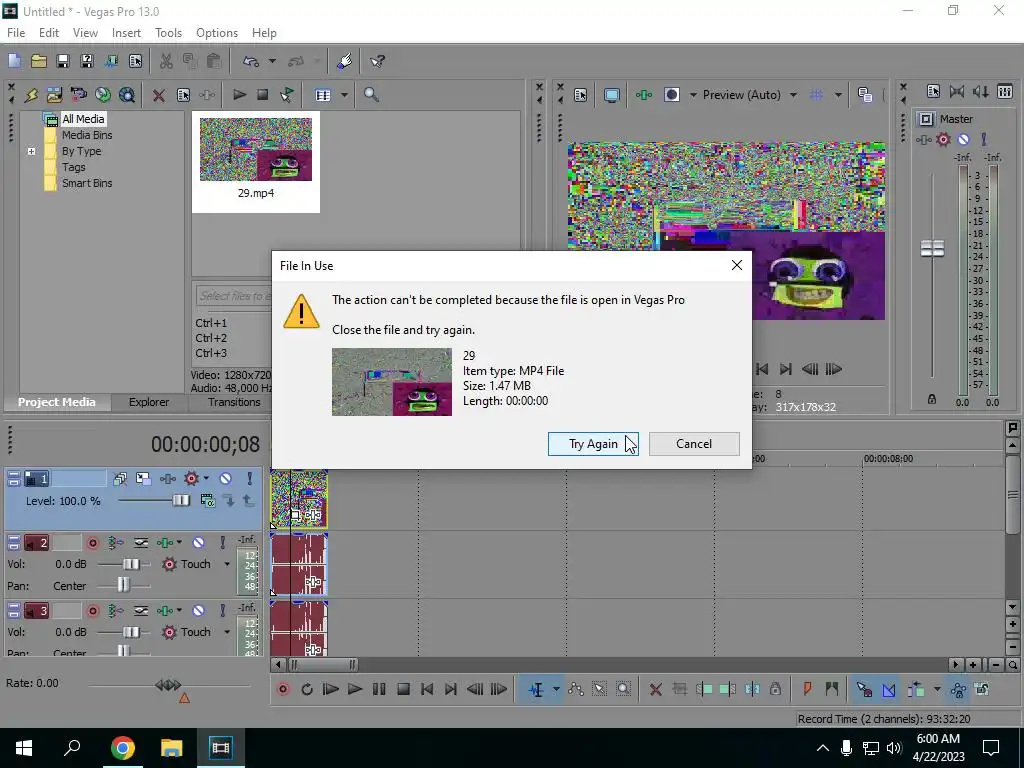Close the File In Use dialog
Screen dimensions: 1024x768
tap(737, 265)
